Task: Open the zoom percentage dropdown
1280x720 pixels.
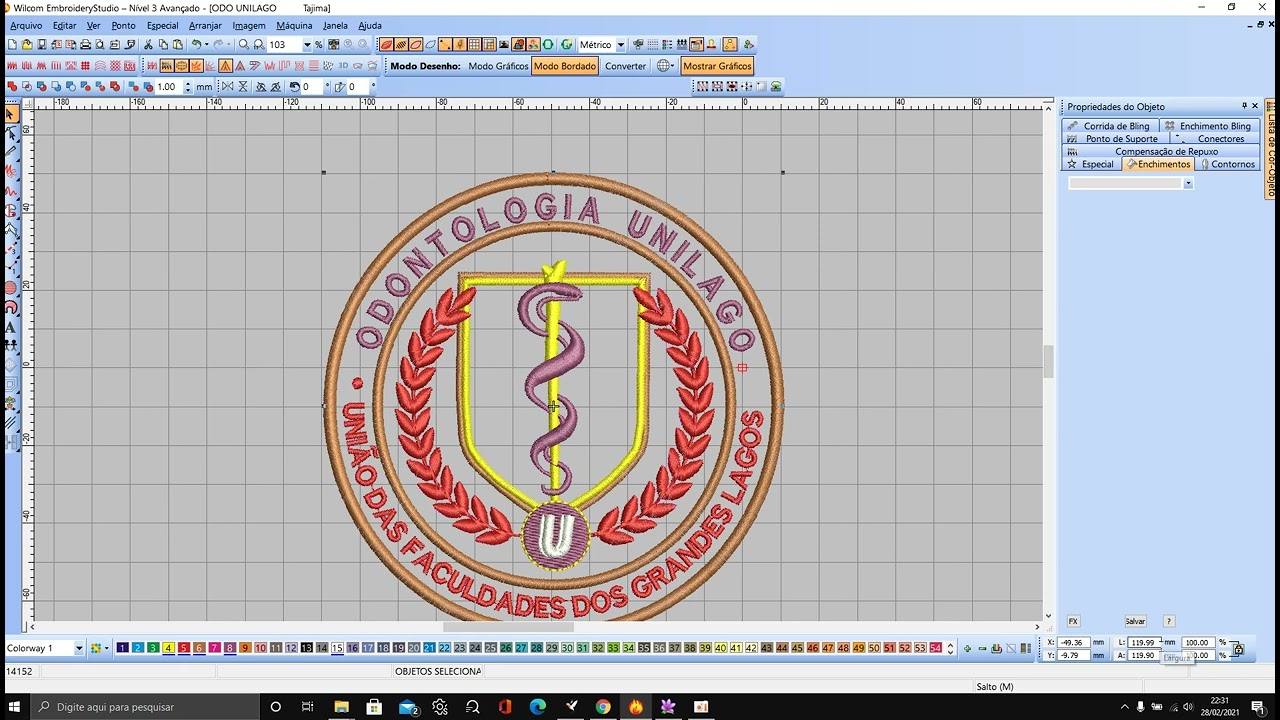Action: pos(307,45)
